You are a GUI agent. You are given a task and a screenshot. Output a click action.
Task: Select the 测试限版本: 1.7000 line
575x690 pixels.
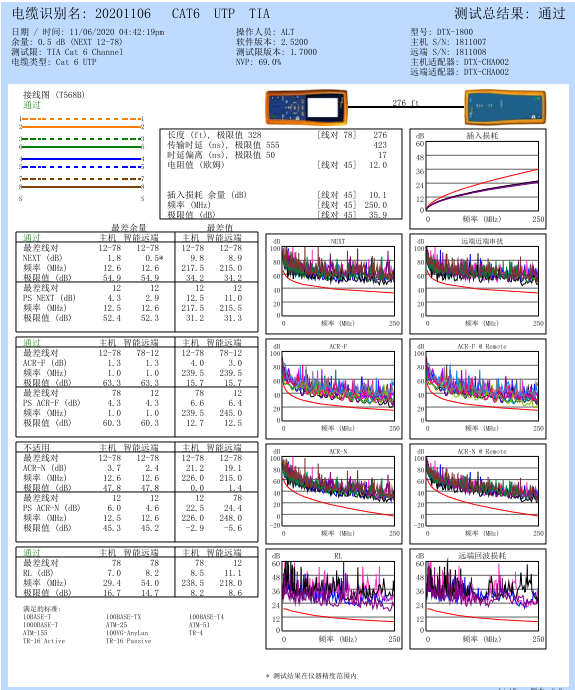point(276,52)
